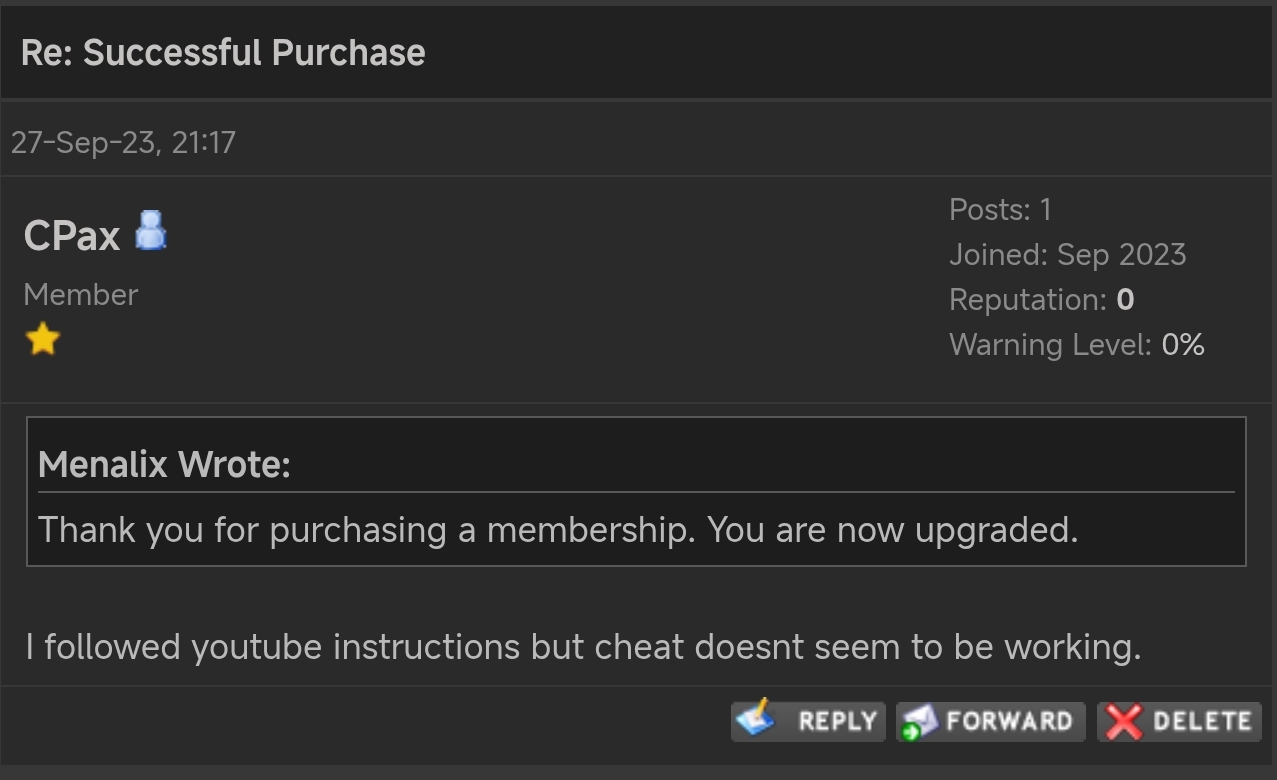Screen dimensions: 1277x780
Task: Click the DELETE button label
Action: [1201, 721]
